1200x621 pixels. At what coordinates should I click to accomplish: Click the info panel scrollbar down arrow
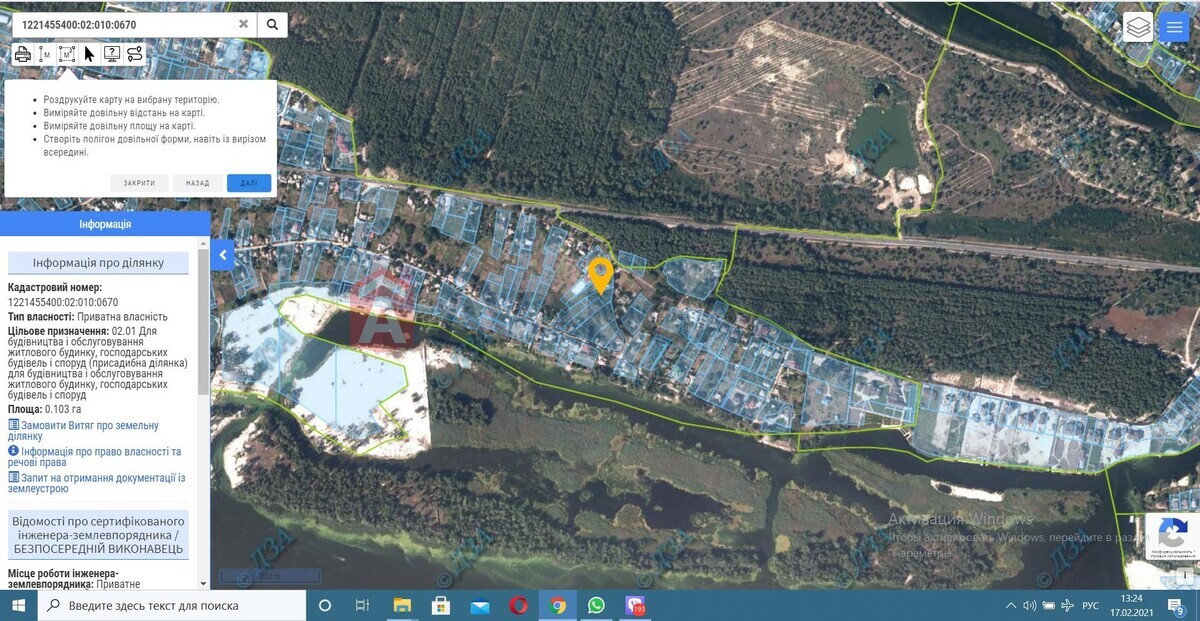point(204,583)
